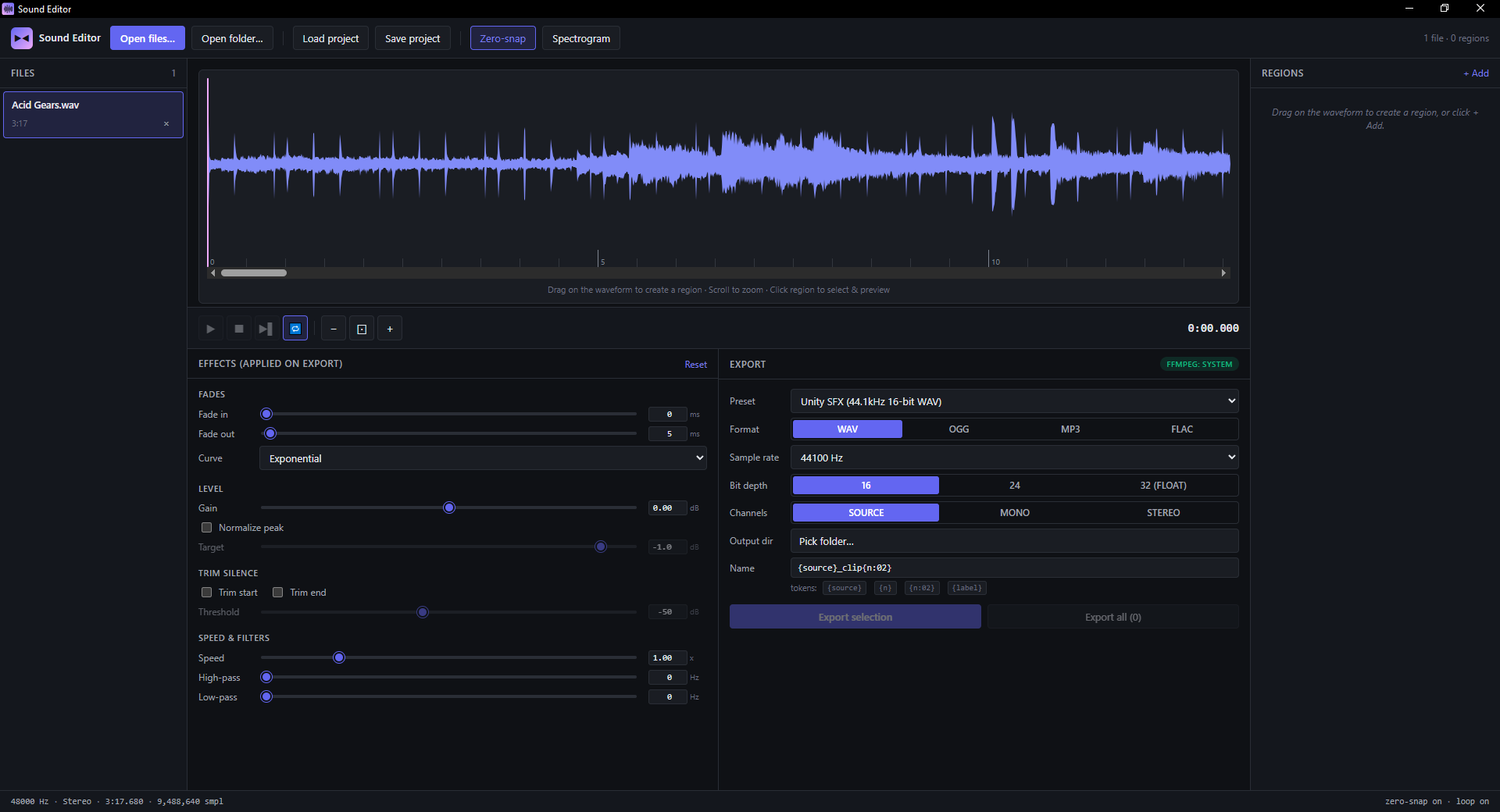Set channels to STEREO

[x=1163, y=513]
